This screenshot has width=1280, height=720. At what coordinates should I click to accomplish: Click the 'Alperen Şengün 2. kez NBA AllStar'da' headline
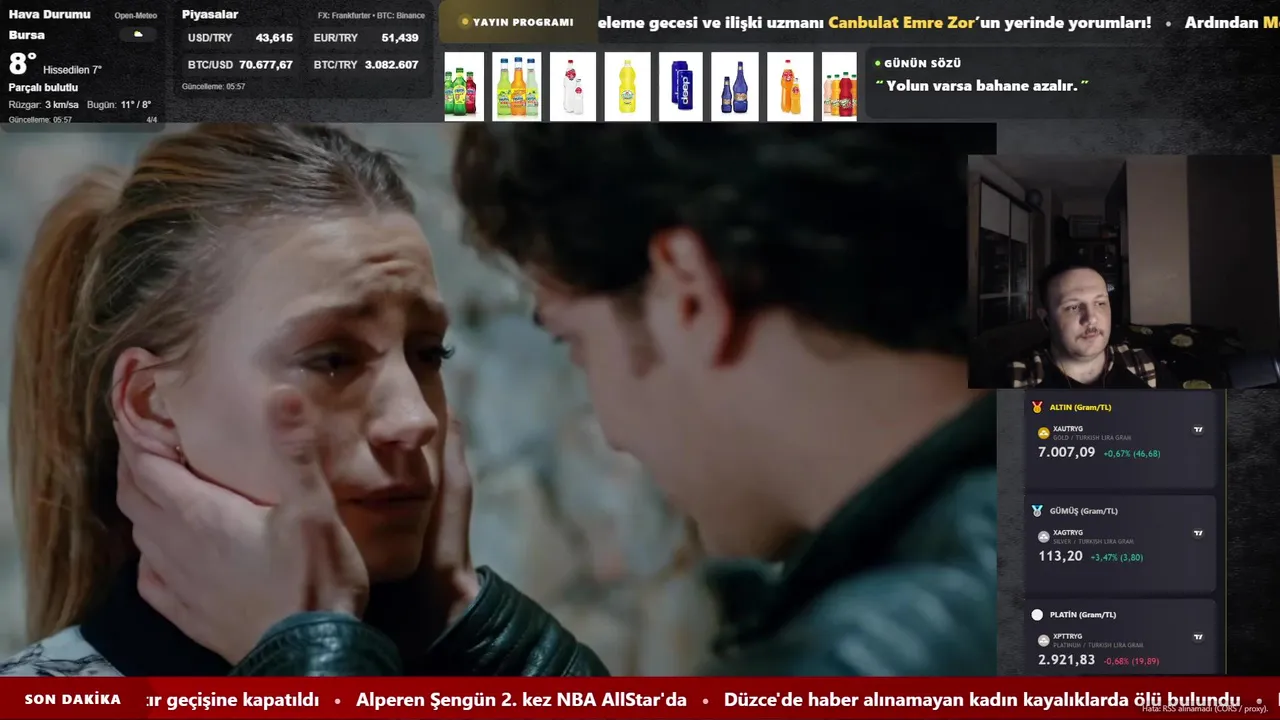tap(521, 700)
